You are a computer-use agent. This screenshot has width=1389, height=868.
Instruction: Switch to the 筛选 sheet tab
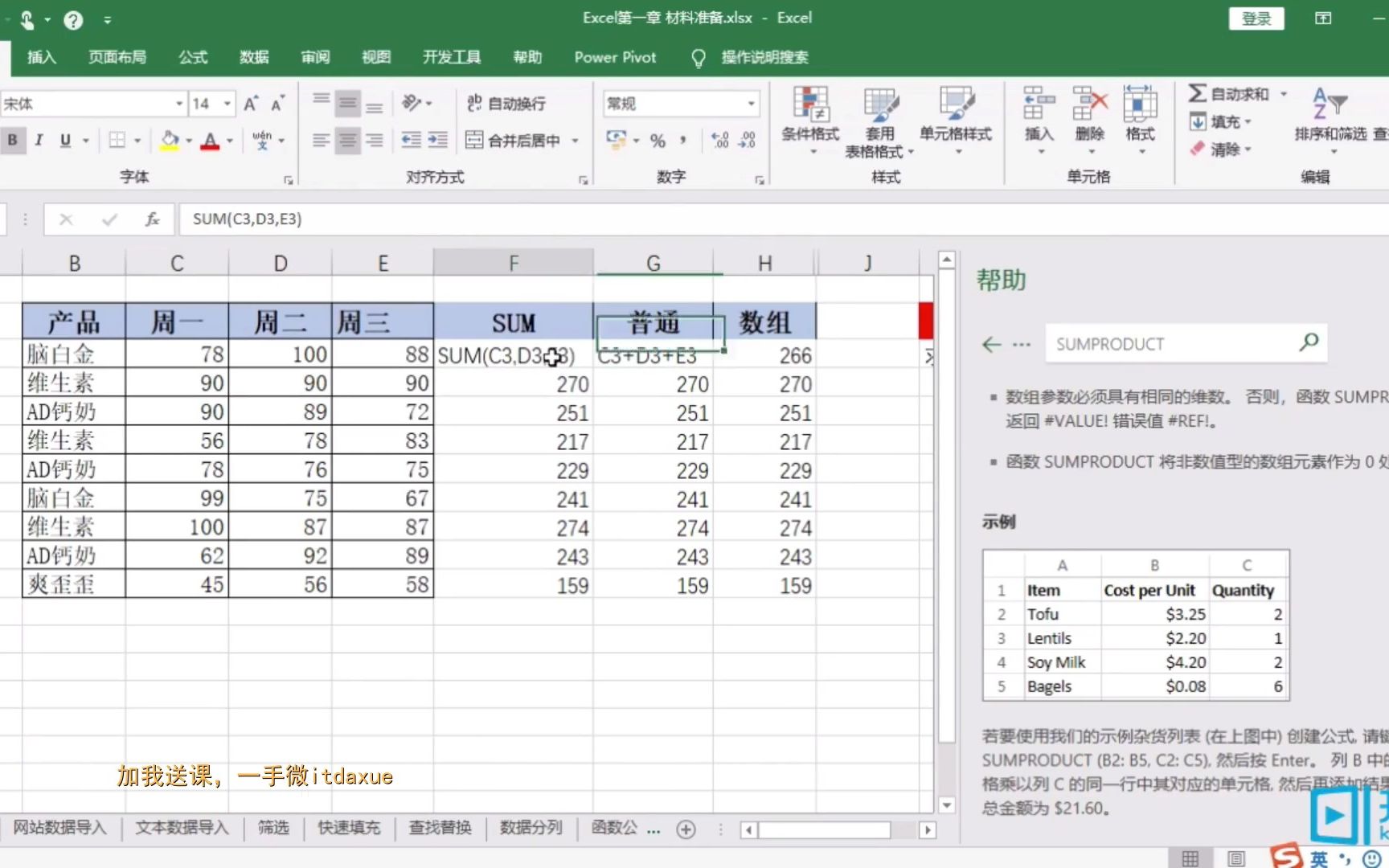pos(273,827)
